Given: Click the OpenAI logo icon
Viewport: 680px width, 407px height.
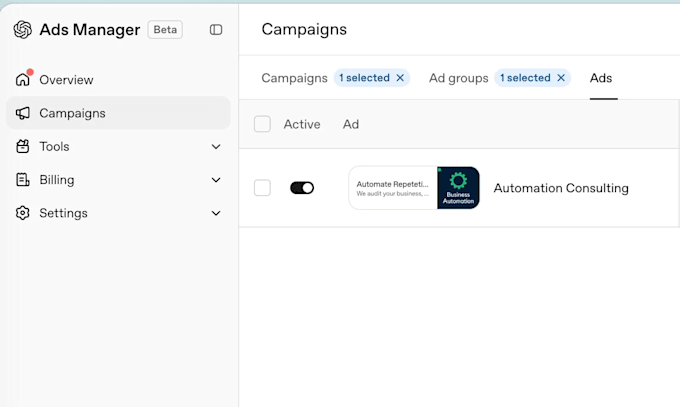Looking at the screenshot, I should coord(23,30).
